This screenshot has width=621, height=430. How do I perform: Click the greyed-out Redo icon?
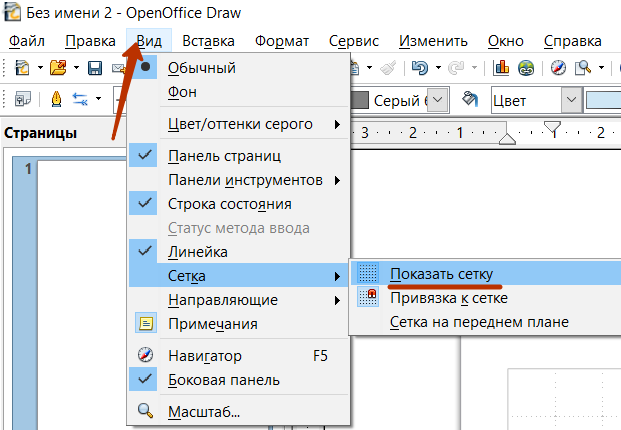tap(456, 68)
